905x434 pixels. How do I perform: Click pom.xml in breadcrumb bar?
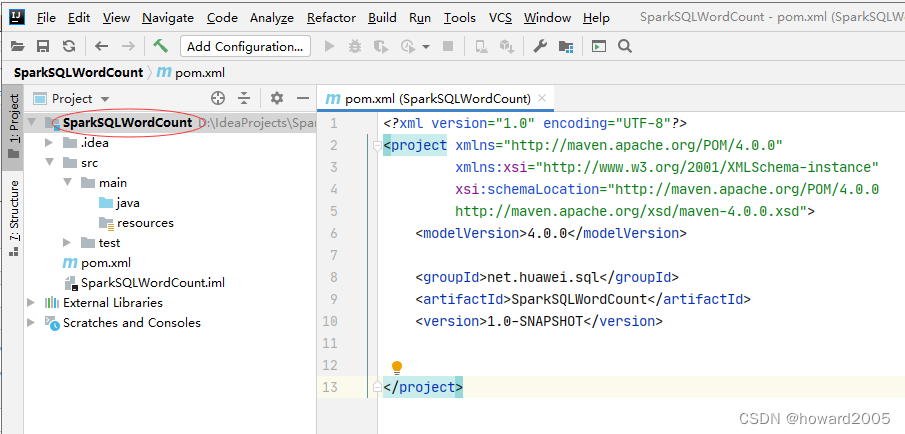tap(191, 73)
